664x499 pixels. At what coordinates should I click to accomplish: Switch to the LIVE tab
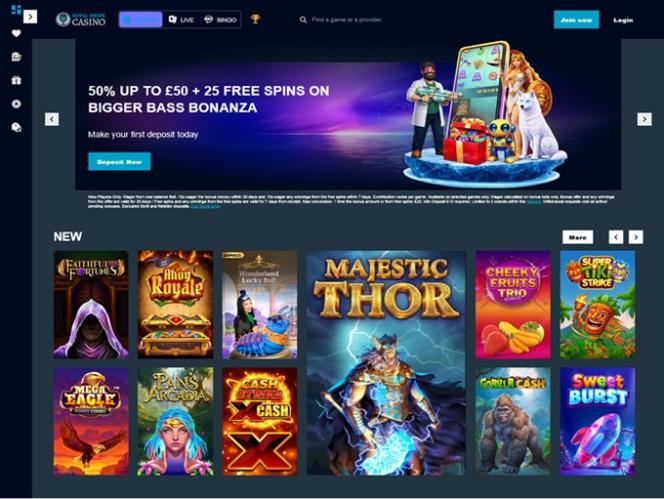click(x=181, y=19)
